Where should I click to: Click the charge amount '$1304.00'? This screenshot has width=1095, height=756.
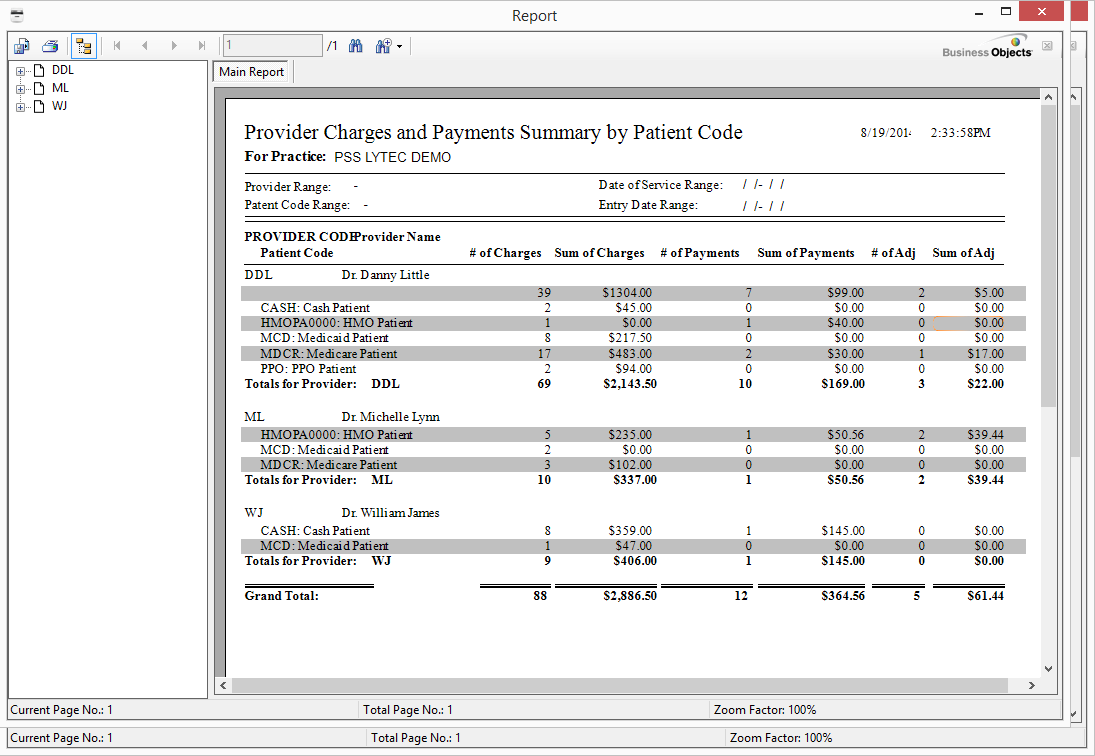coord(627,293)
